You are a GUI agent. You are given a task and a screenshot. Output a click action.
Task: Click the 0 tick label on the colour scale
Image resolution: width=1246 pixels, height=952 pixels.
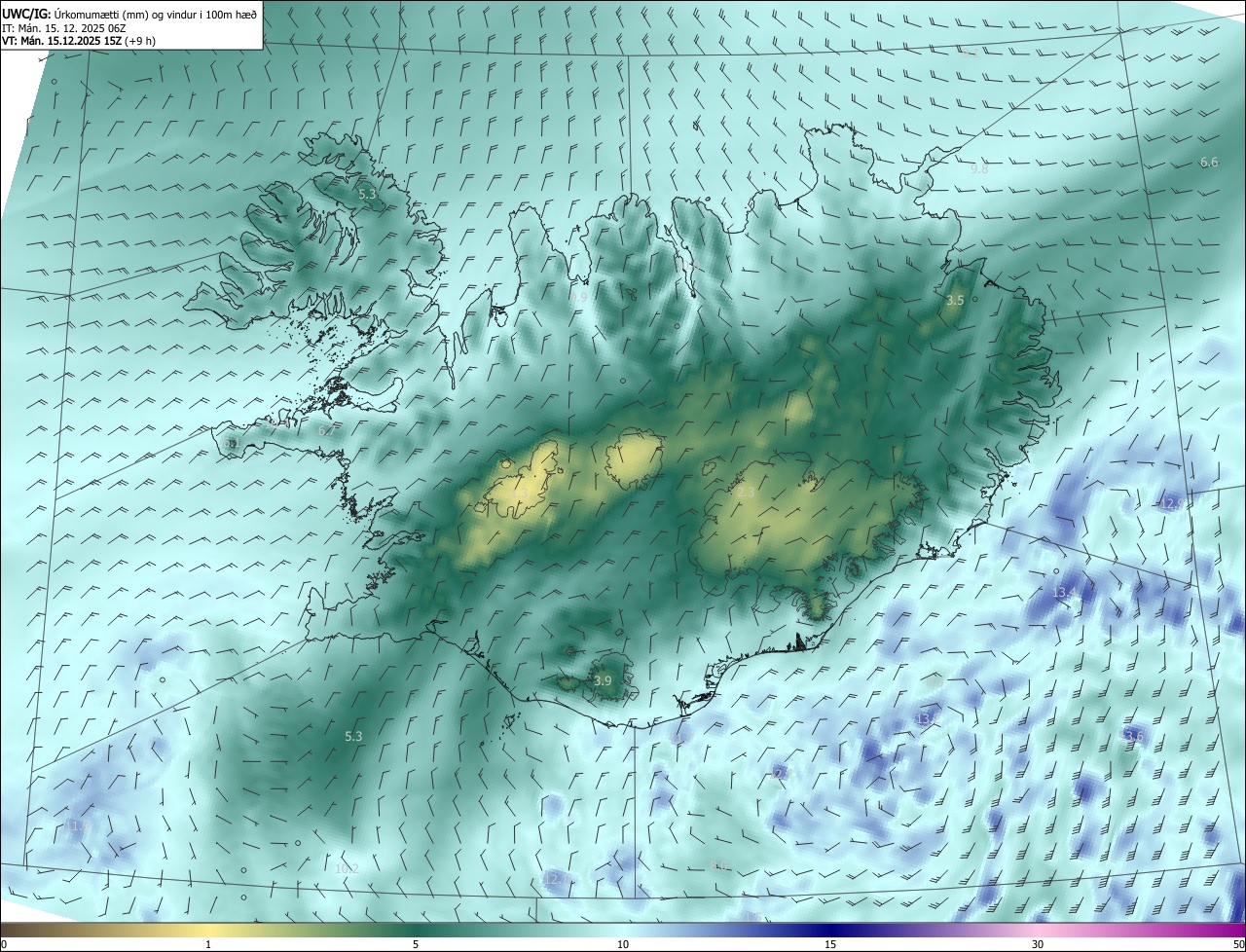[4, 944]
